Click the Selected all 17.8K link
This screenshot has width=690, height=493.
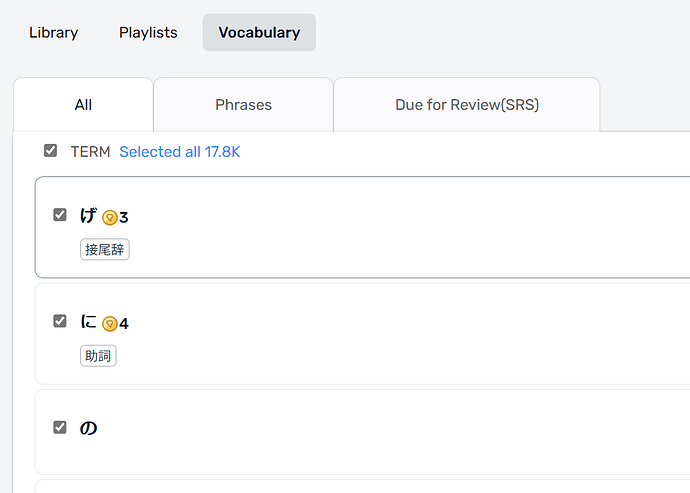pos(180,152)
